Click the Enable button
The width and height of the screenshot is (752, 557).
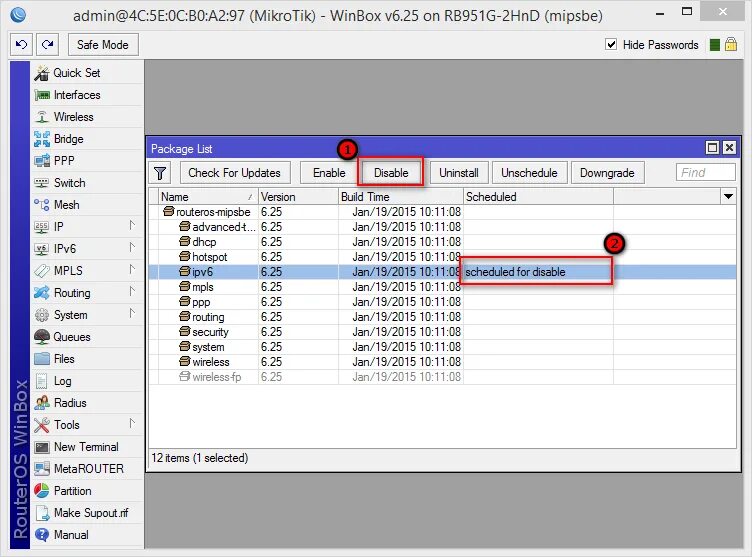tap(329, 173)
